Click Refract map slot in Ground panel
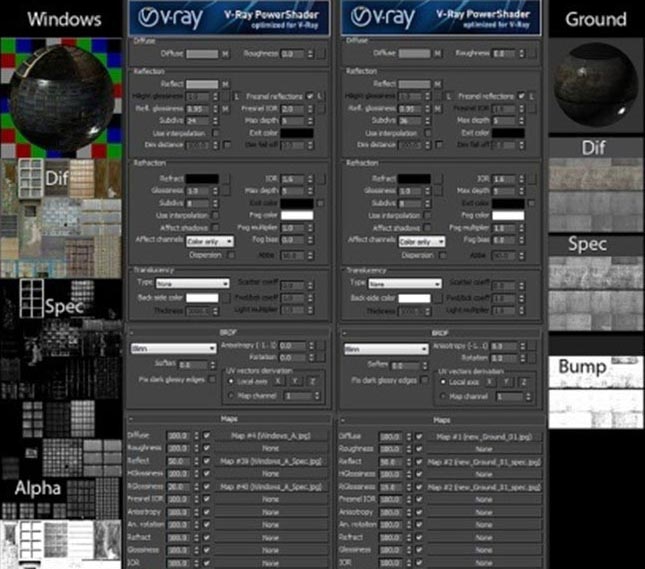The height and width of the screenshot is (569, 645). coord(438,179)
